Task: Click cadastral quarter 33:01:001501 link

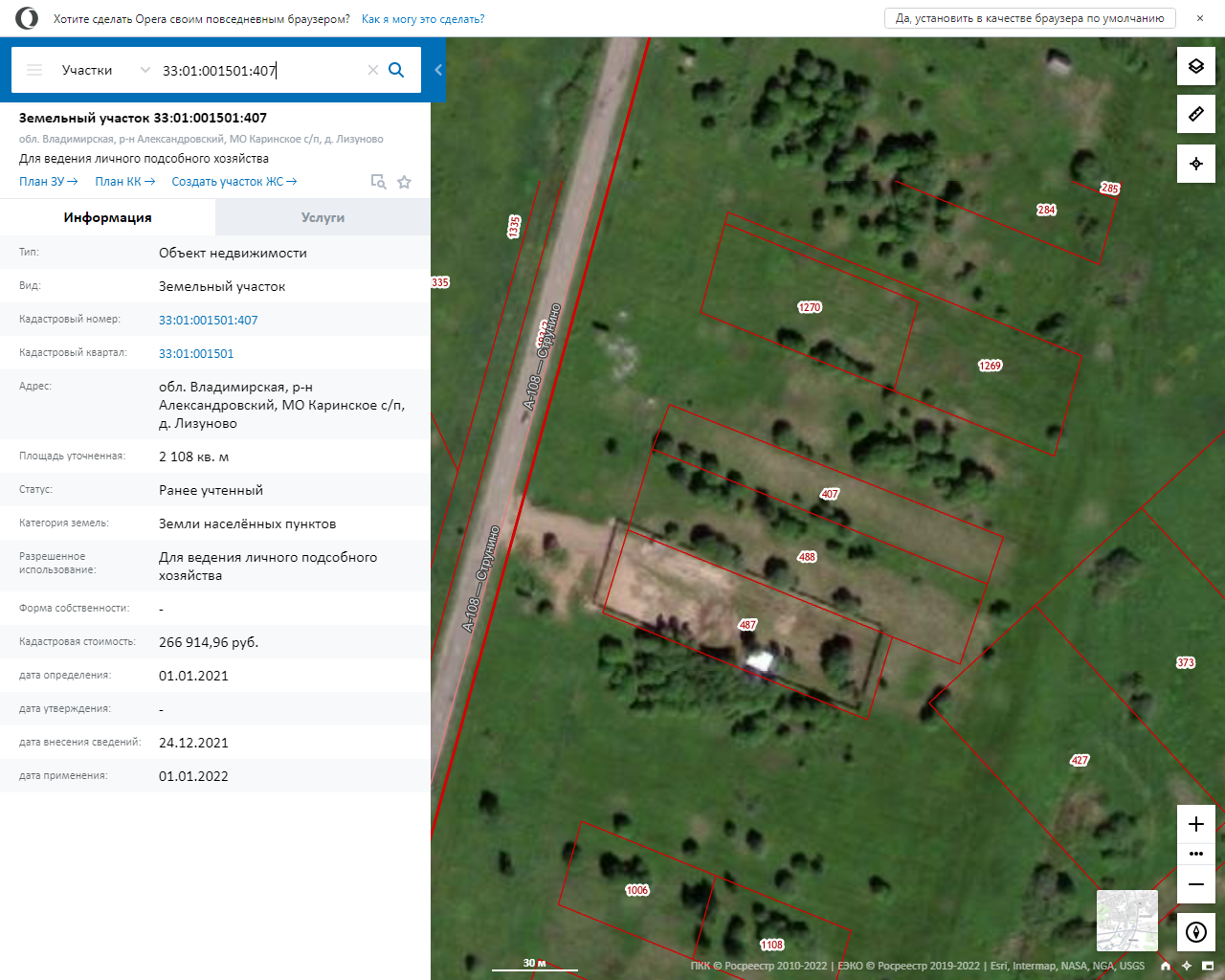Action: pyautogui.click(x=196, y=353)
